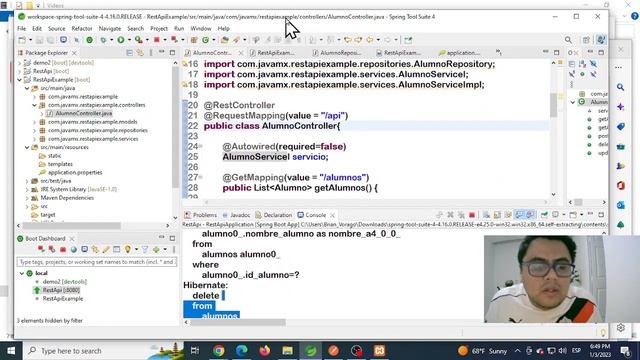The width and height of the screenshot is (640, 360).
Task: Click the toolbar Search magnifier icon
Action: pos(568,40)
